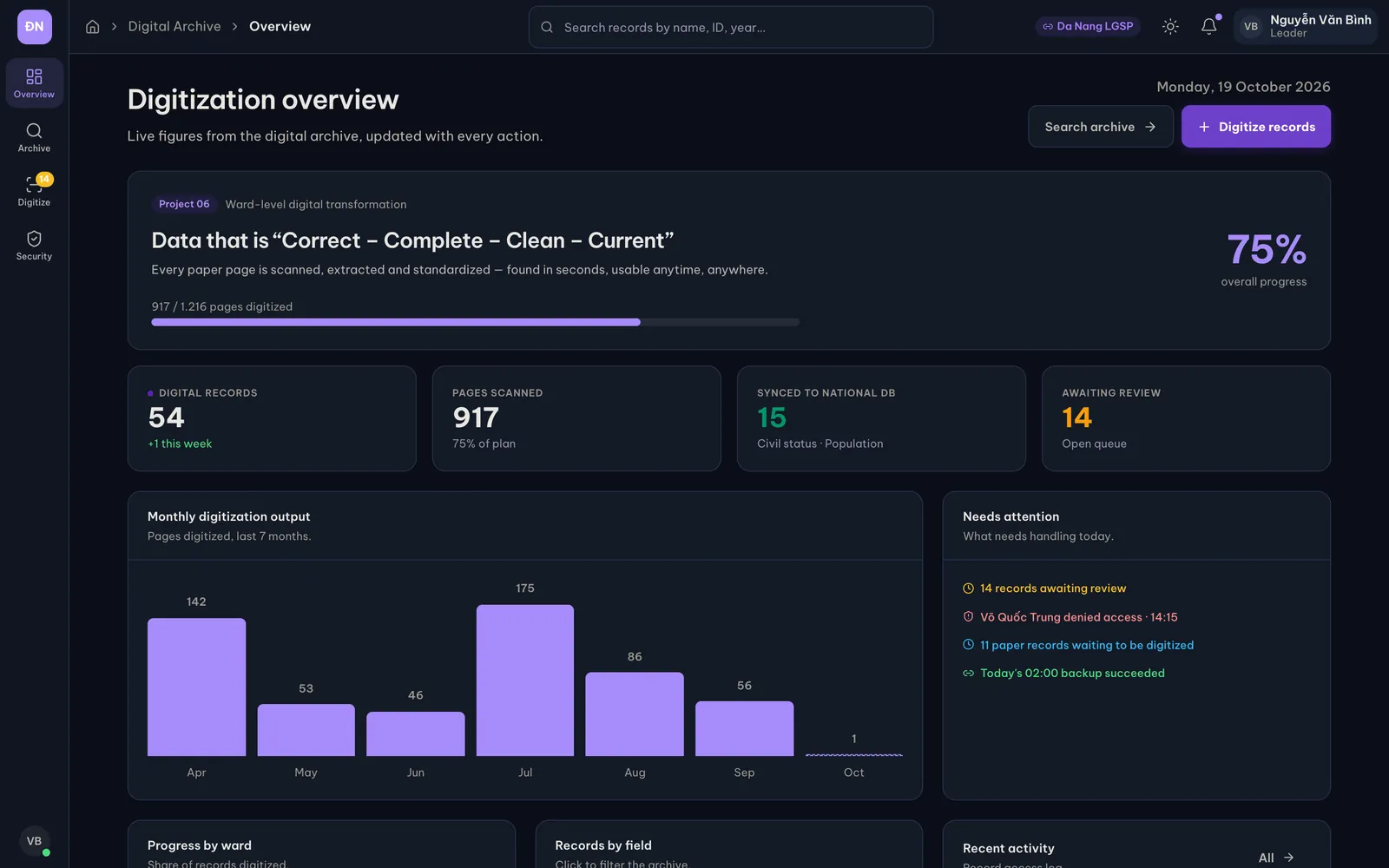Go to home via breadcrumb icon
1389x868 pixels.
tap(93, 27)
